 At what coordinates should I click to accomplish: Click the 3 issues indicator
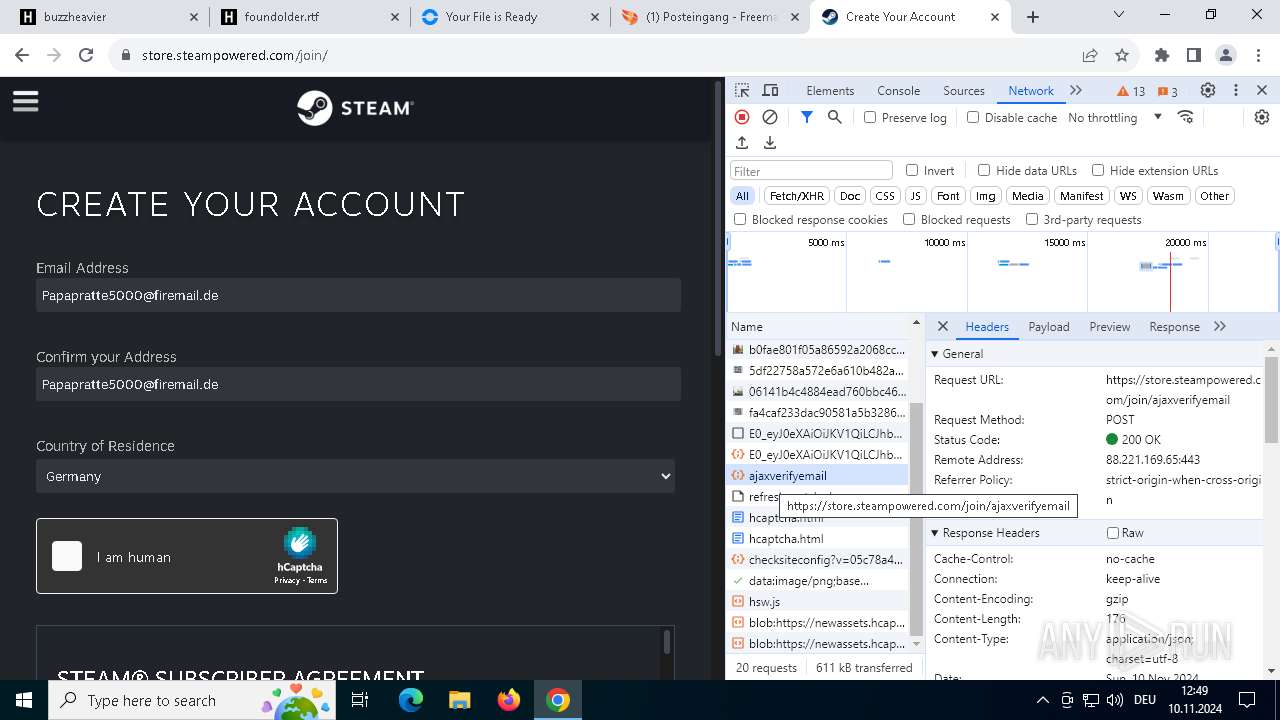[x=1167, y=91]
